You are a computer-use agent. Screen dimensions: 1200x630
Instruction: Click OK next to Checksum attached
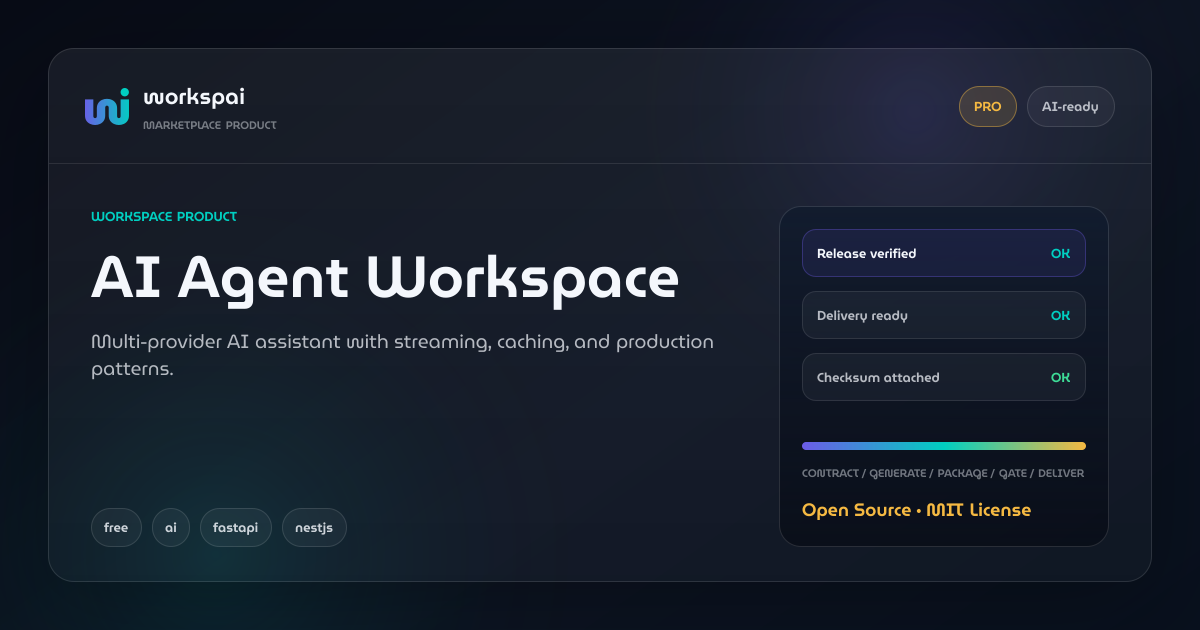(x=1060, y=377)
